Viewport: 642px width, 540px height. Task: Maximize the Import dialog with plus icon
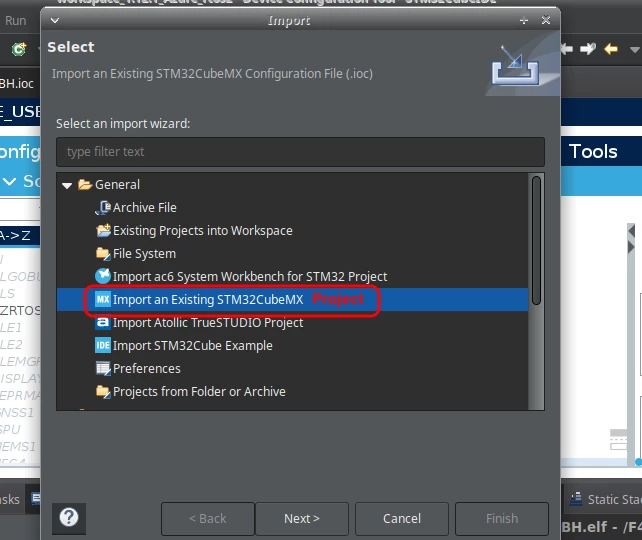(524, 20)
